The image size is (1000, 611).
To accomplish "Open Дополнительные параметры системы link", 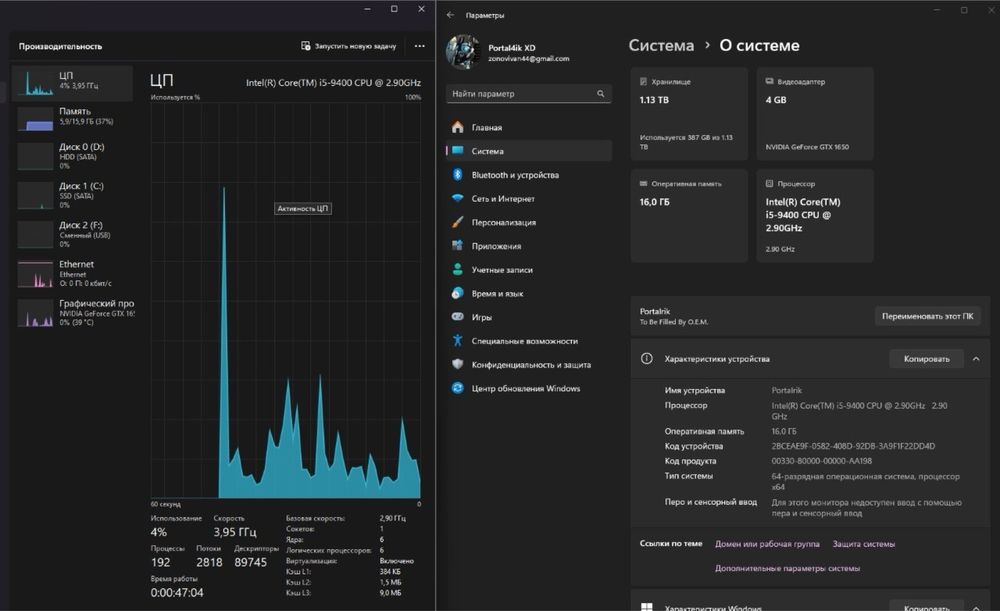I will coord(787,568).
